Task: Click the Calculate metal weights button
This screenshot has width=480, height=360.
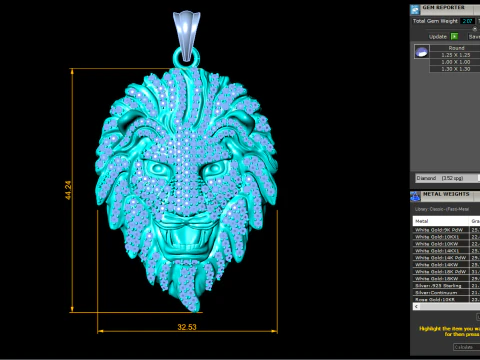Action: (x=466, y=347)
